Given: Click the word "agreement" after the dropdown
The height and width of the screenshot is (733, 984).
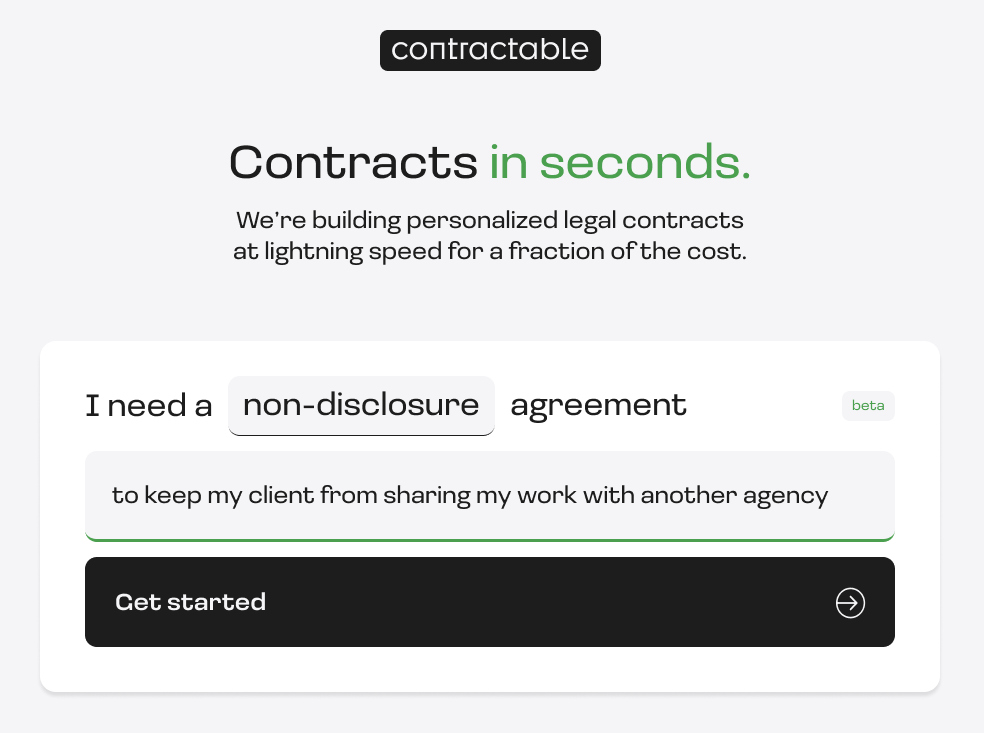Looking at the screenshot, I should point(598,405).
